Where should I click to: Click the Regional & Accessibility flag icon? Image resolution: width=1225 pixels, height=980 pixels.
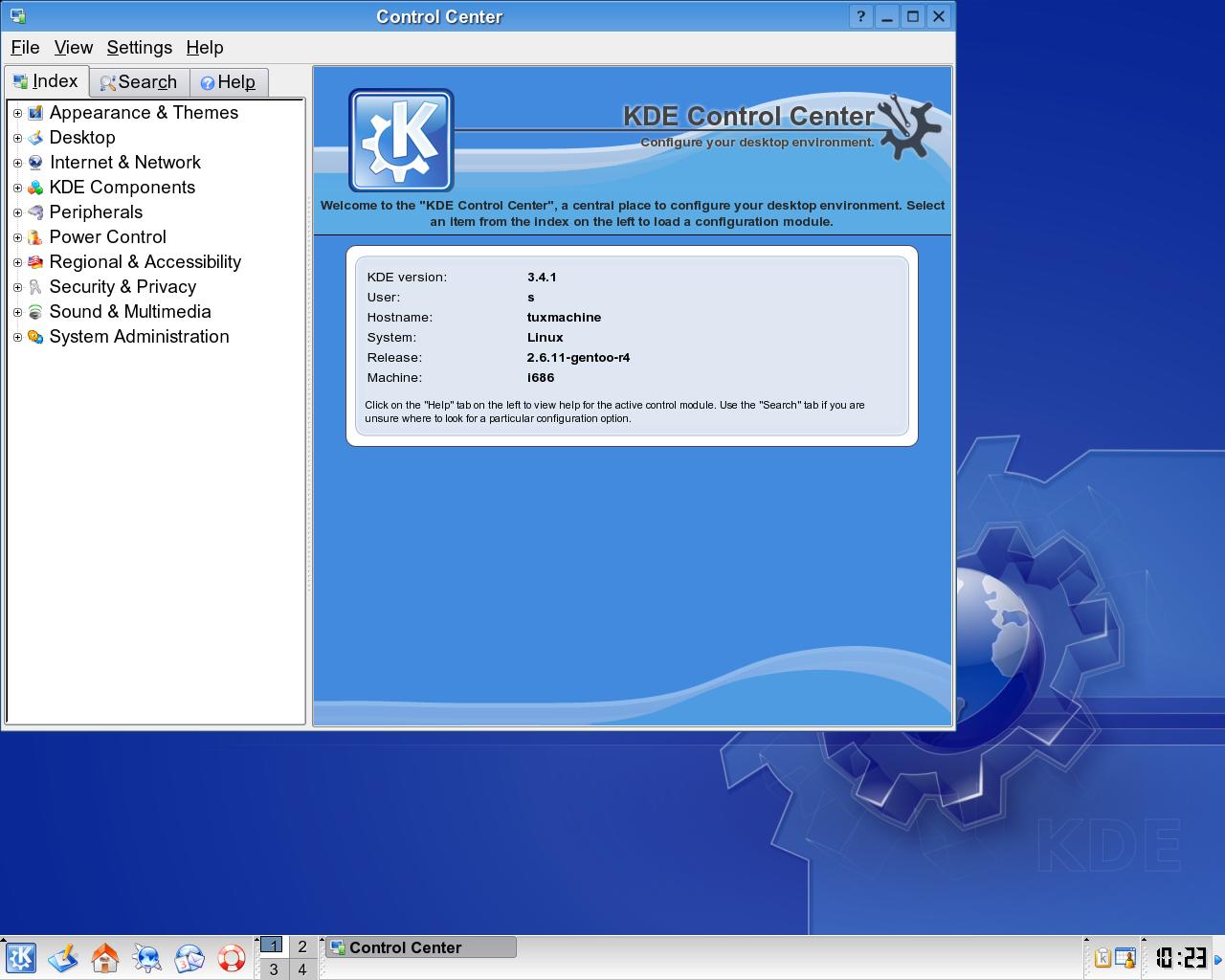tap(35, 262)
